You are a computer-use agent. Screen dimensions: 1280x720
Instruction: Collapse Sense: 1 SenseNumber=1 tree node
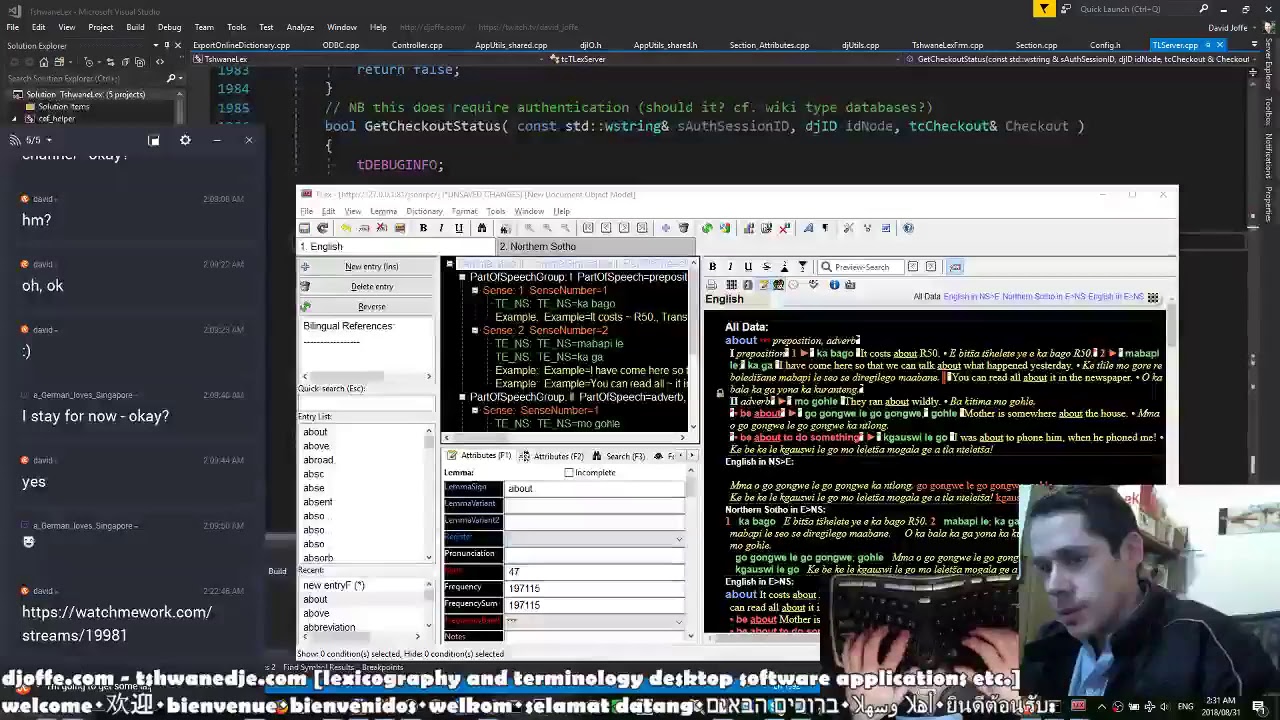(x=475, y=291)
